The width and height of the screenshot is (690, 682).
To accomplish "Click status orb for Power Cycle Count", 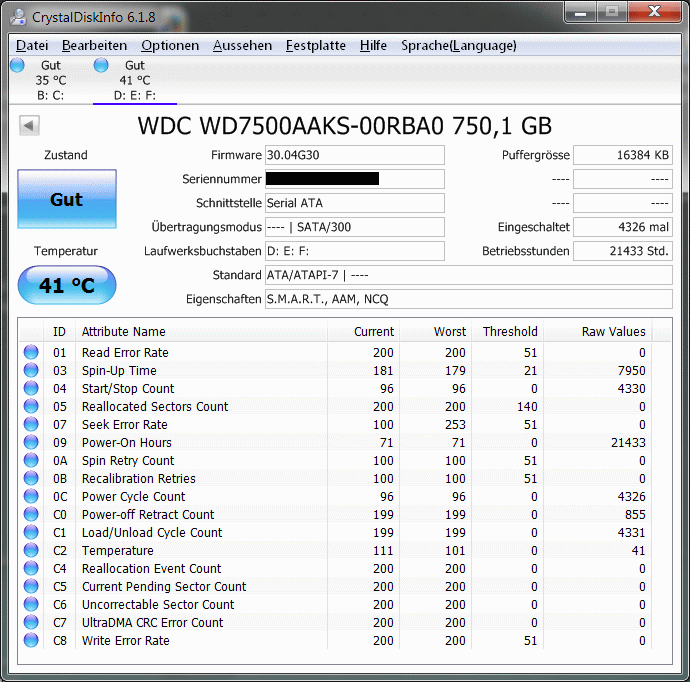I will point(31,496).
